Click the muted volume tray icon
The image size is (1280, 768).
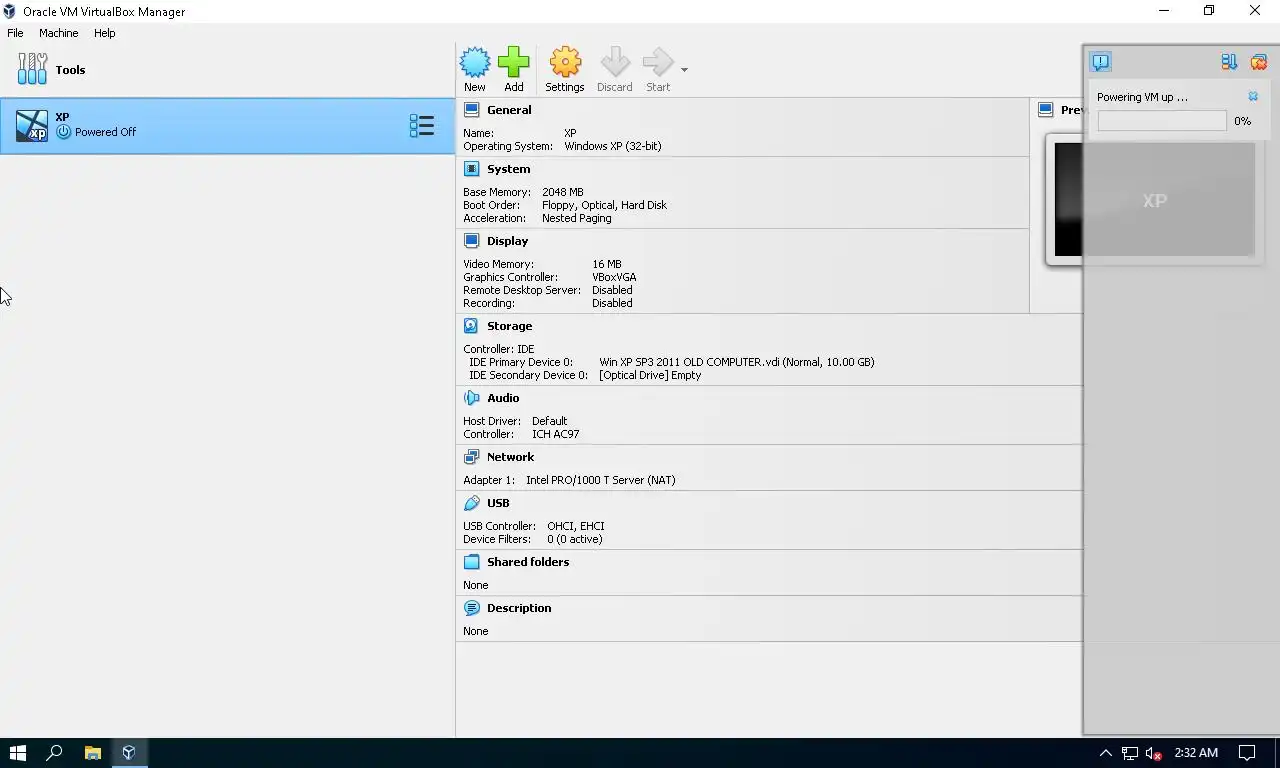click(1154, 753)
